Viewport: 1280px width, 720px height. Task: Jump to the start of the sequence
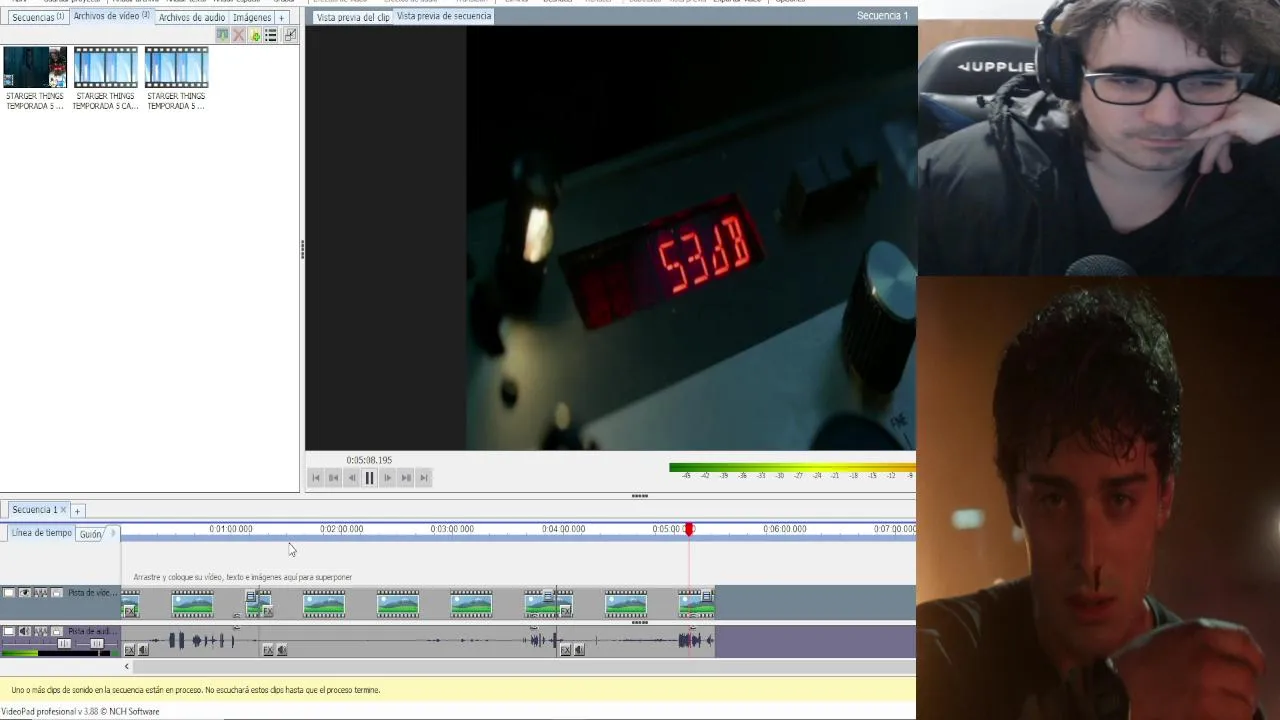coord(315,478)
